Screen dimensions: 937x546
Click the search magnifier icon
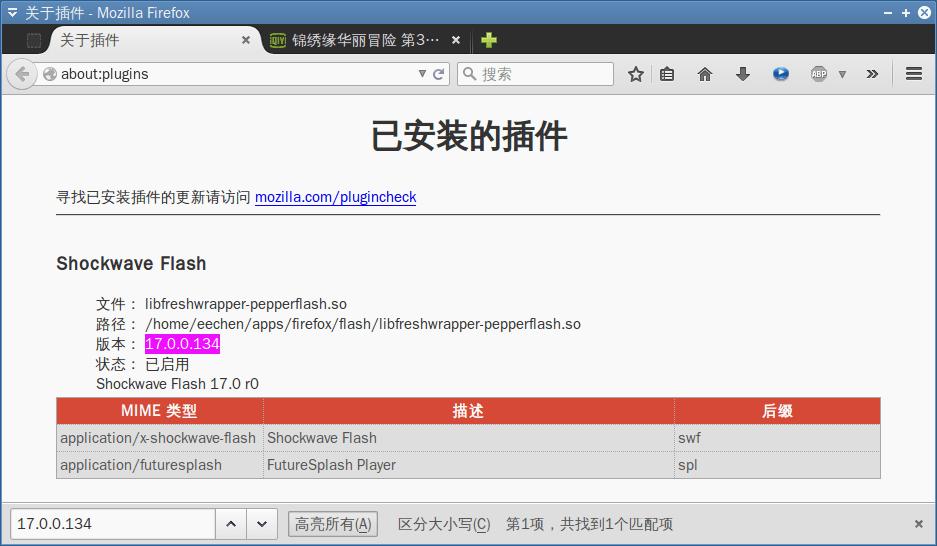[470, 73]
